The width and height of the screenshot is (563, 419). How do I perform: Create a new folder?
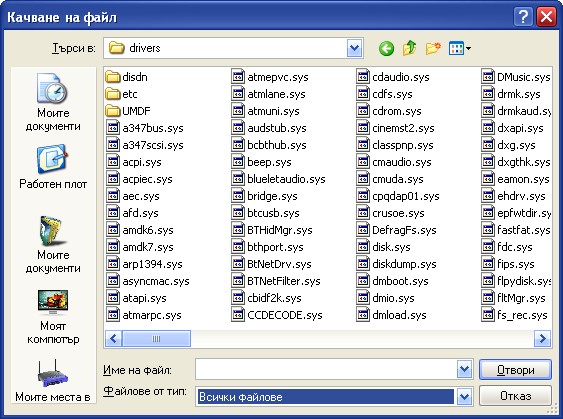click(433, 48)
